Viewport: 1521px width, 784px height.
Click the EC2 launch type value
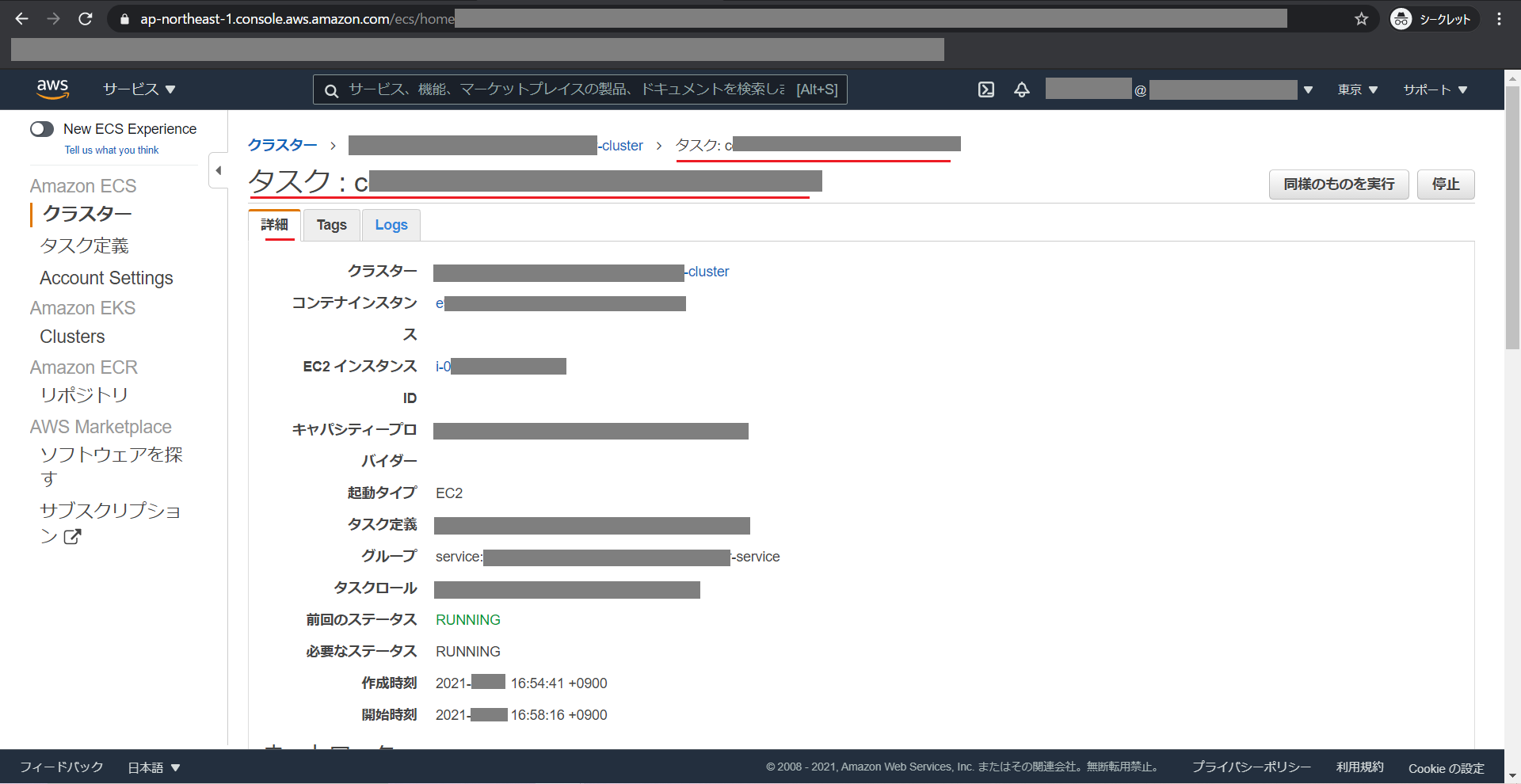click(449, 493)
